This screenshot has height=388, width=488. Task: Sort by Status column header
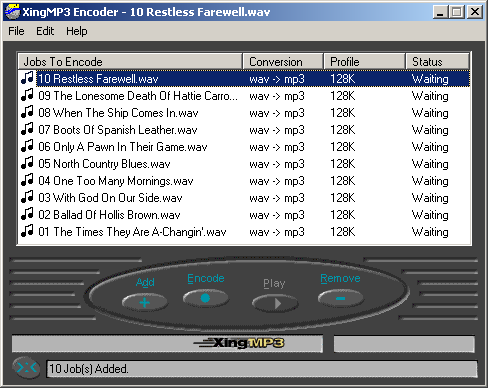click(x=438, y=62)
